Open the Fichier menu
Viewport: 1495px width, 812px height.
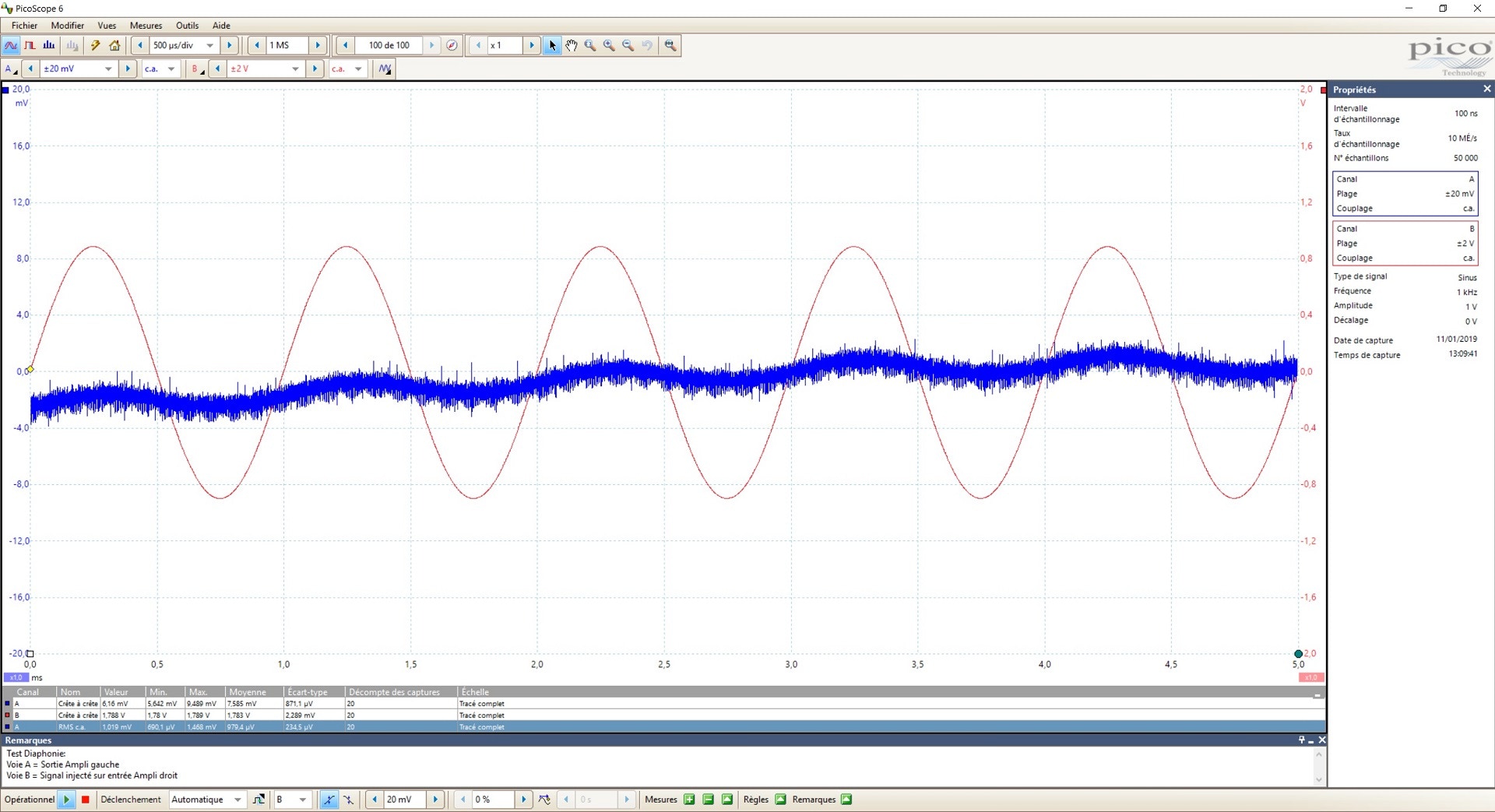(x=24, y=25)
